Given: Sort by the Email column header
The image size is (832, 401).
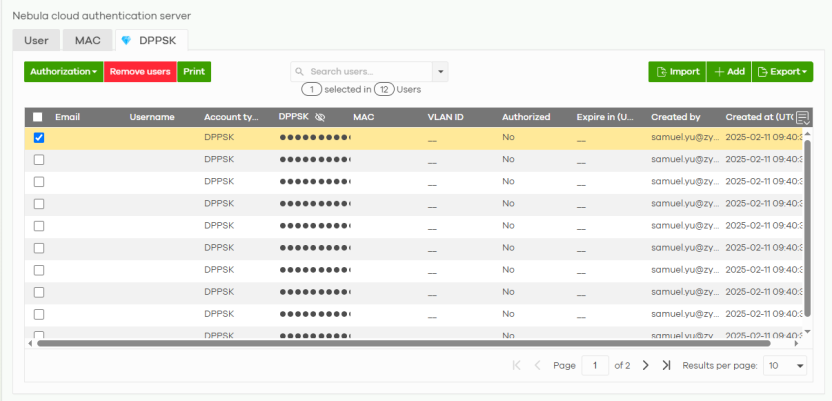Looking at the screenshot, I should tap(67, 117).
